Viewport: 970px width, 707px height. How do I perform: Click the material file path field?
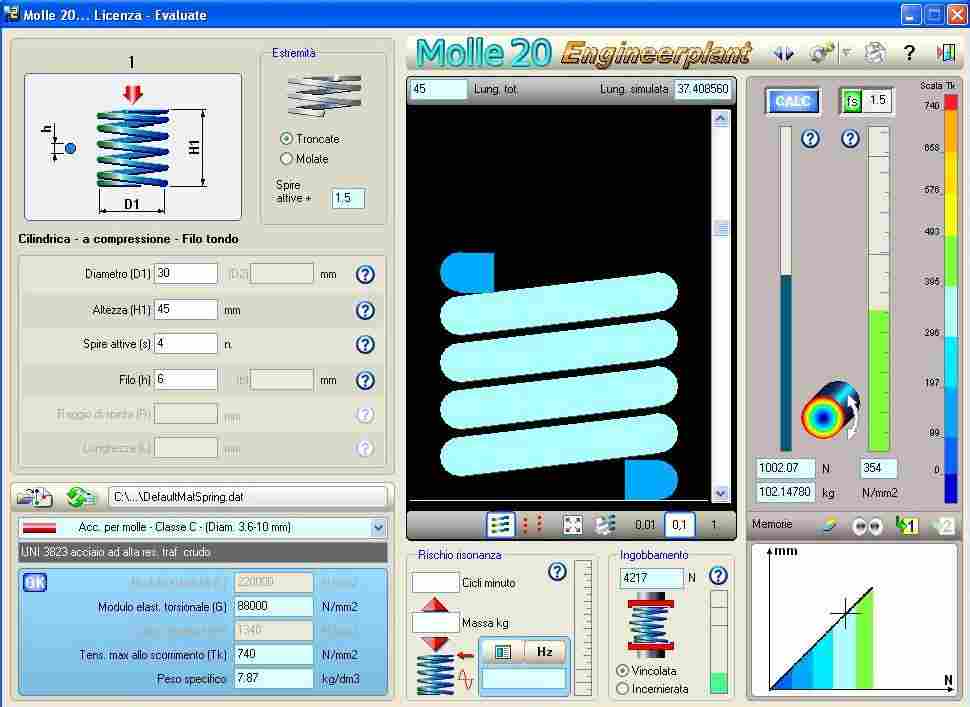coord(247,497)
